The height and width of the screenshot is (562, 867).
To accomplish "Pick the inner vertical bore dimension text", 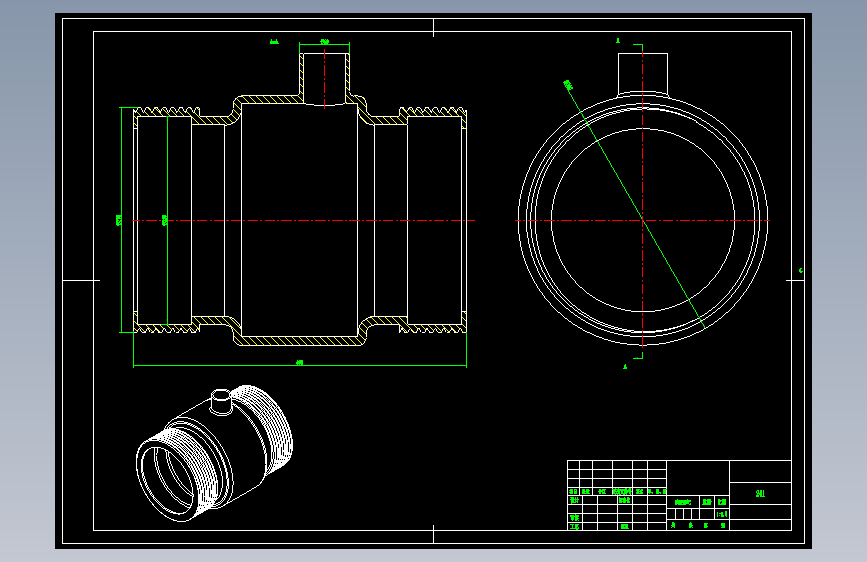I will pyautogui.click(x=164, y=220).
